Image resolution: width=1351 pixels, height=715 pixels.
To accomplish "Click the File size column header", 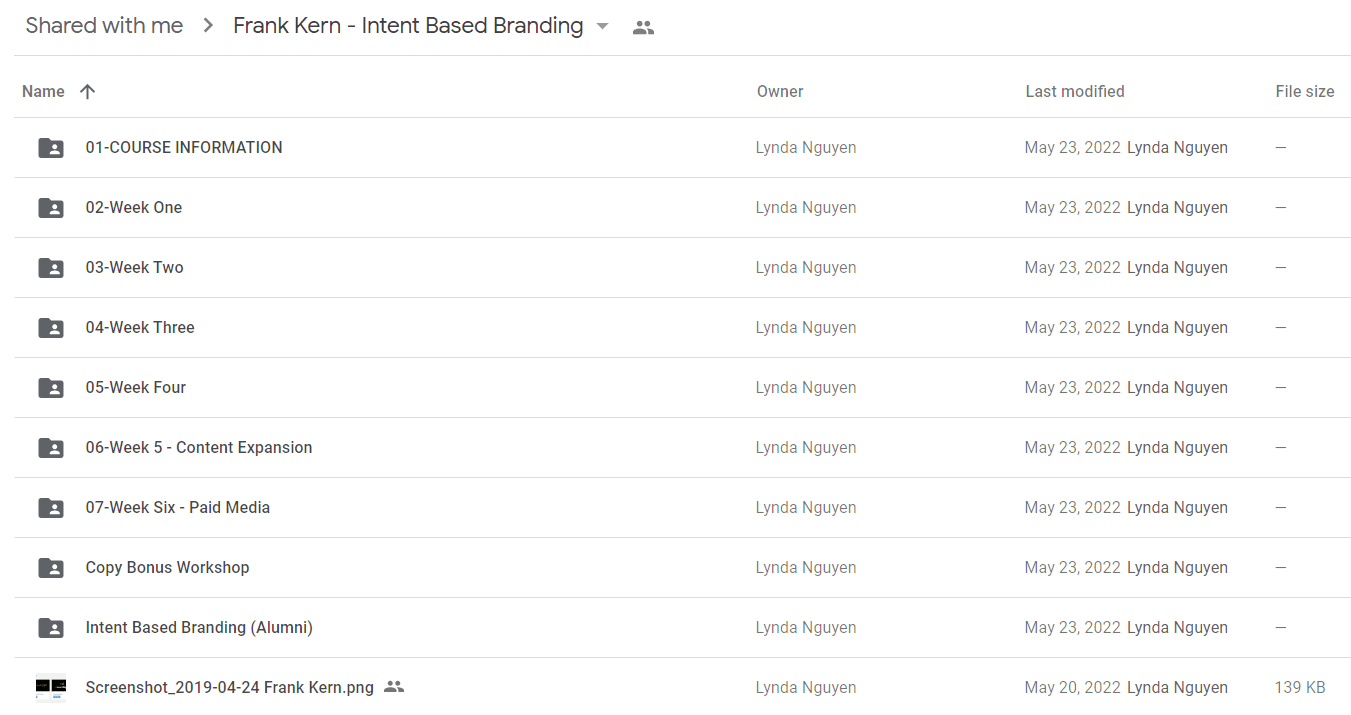I will (1305, 92).
